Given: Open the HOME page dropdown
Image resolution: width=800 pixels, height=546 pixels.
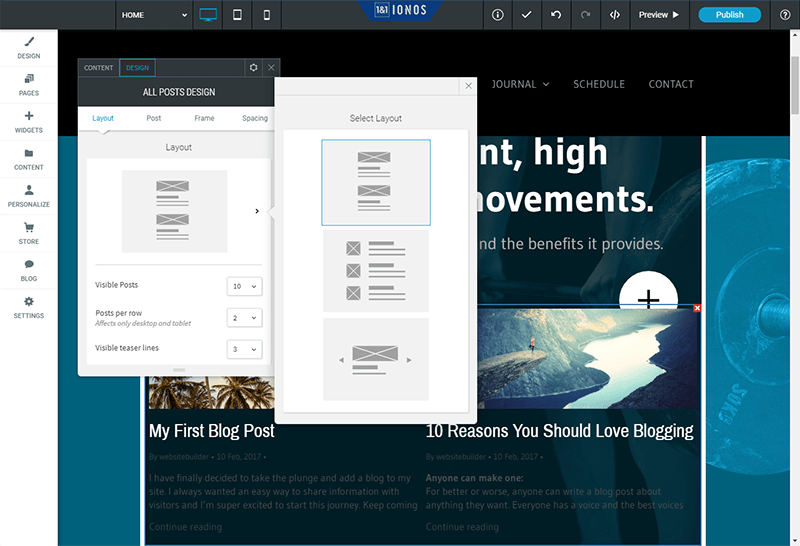Looking at the screenshot, I should tap(154, 15).
